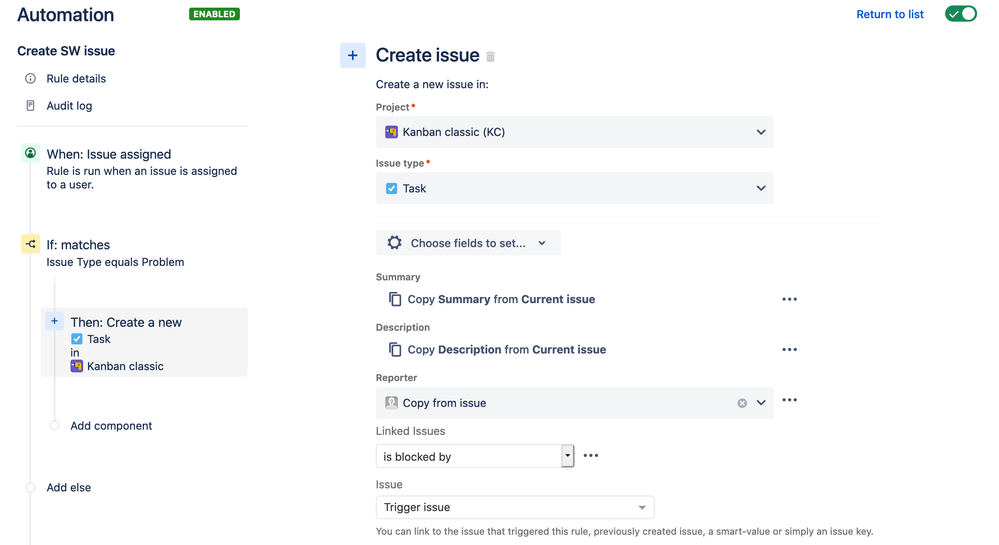Open Rule details
999x545 pixels.
(x=76, y=78)
